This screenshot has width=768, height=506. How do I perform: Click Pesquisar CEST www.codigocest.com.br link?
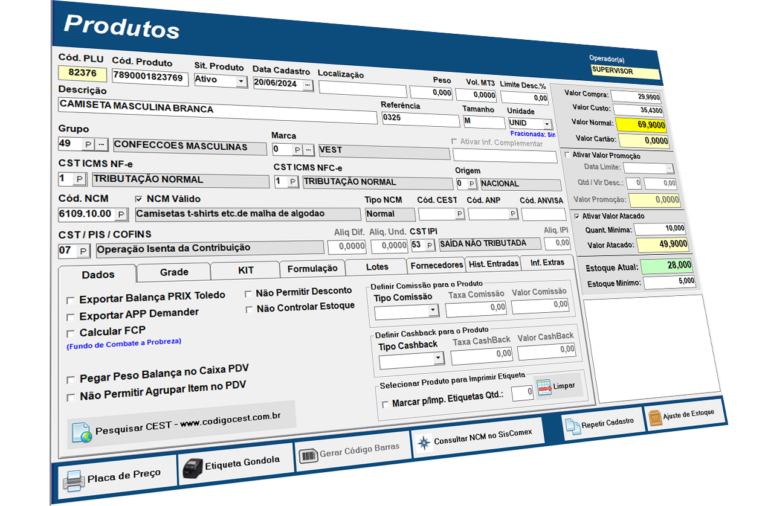[x=188, y=423]
